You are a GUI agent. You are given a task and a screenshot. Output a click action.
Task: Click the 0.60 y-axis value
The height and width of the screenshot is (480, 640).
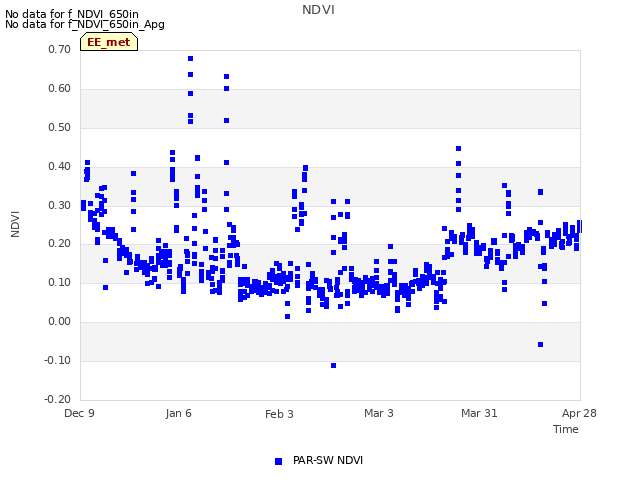pyautogui.click(x=60, y=89)
